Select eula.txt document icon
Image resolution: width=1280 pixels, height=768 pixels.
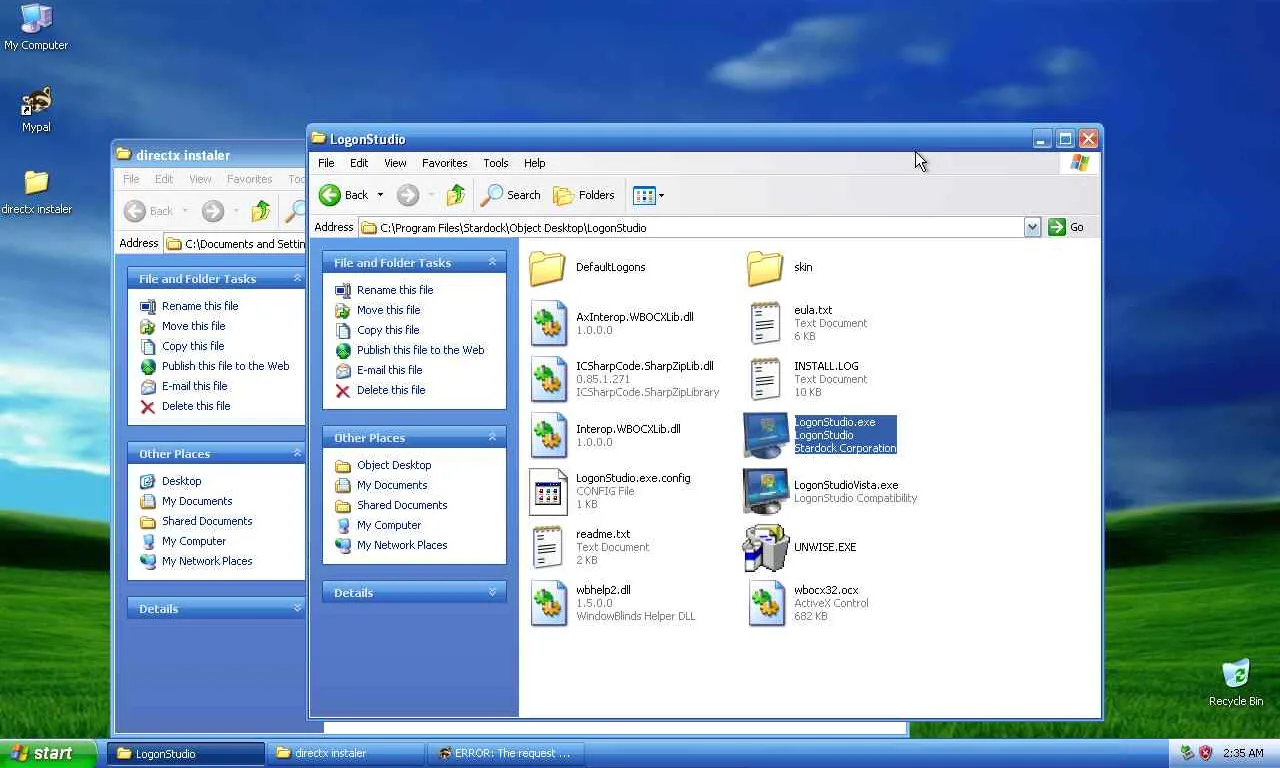(x=766, y=323)
